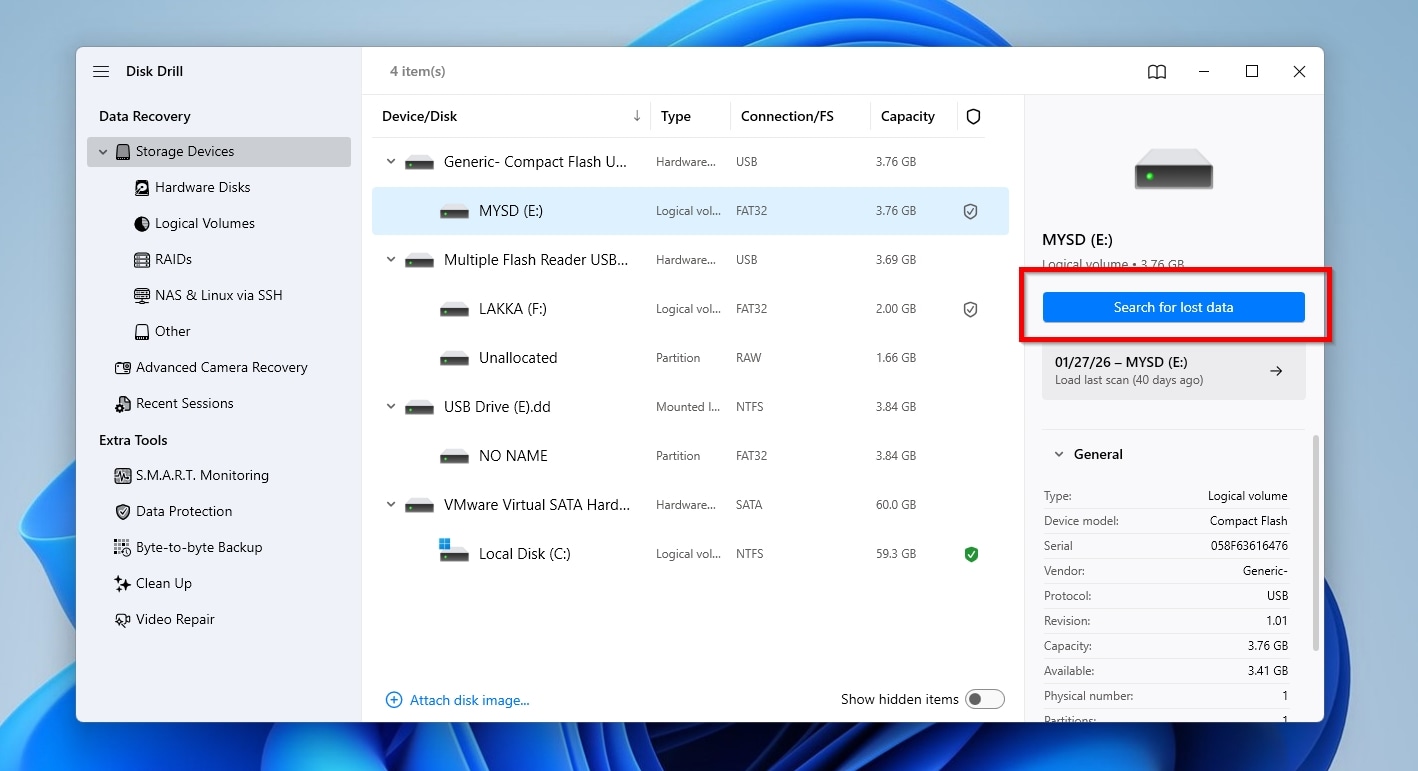The height and width of the screenshot is (771, 1418).
Task: Open Hardware Disks in sidebar
Action: (x=202, y=188)
